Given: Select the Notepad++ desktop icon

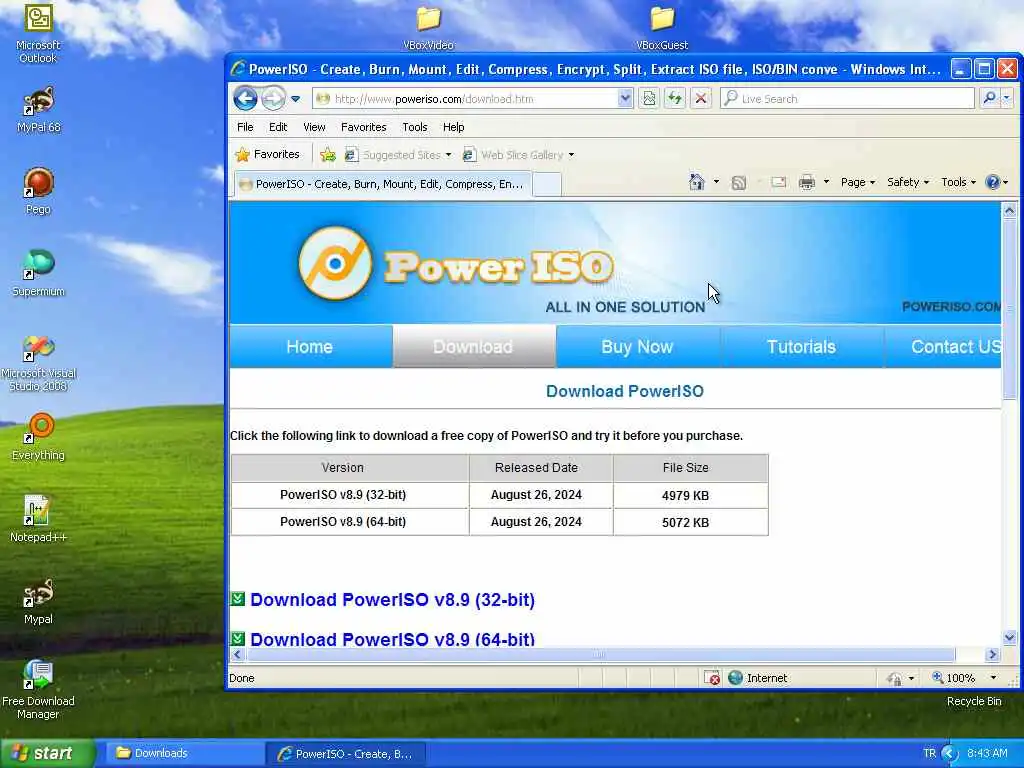Looking at the screenshot, I should coord(39,519).
